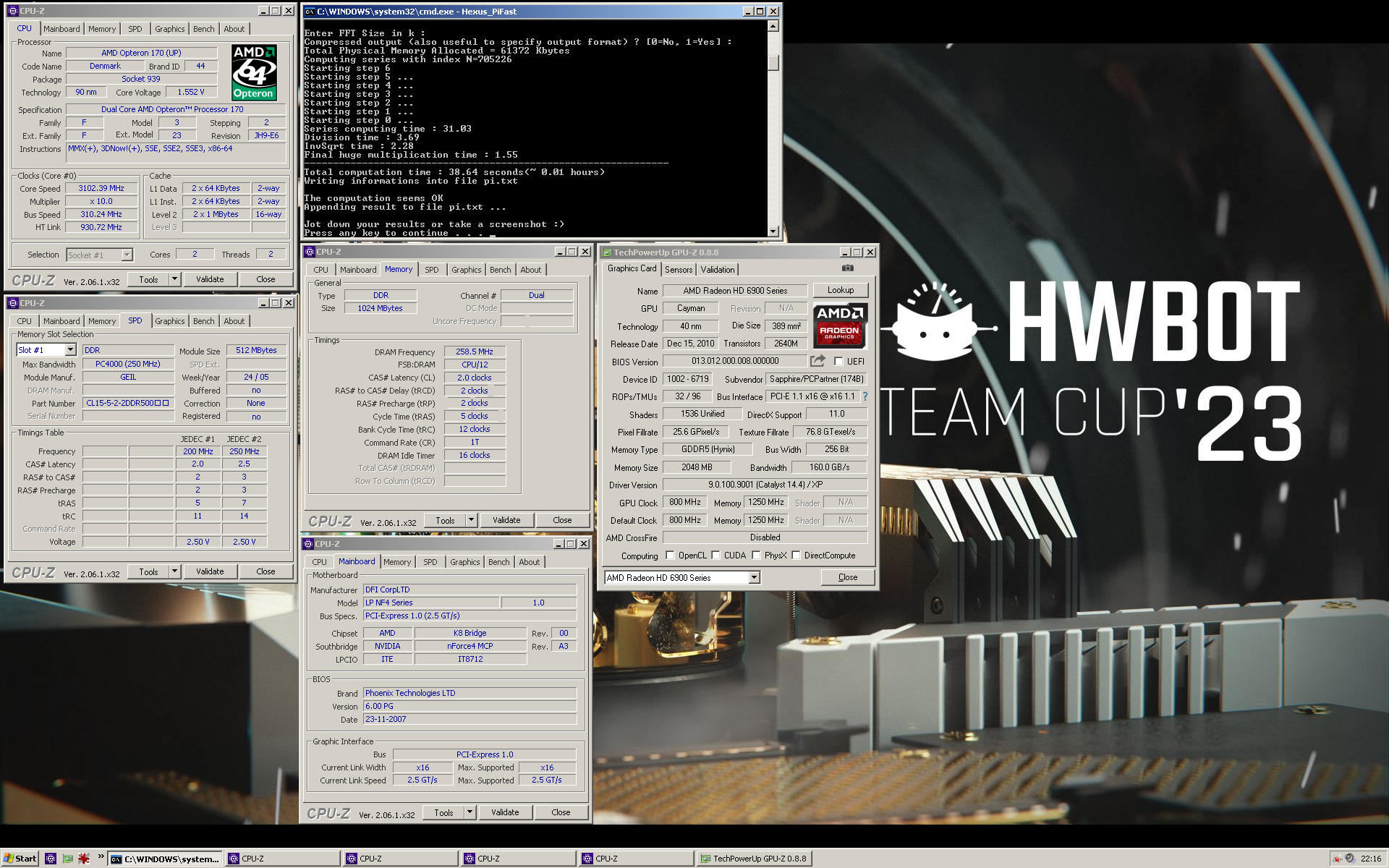Click the taskbar clock showing 22:16
Screen dimensions: 1389x868
(1371, 859)
